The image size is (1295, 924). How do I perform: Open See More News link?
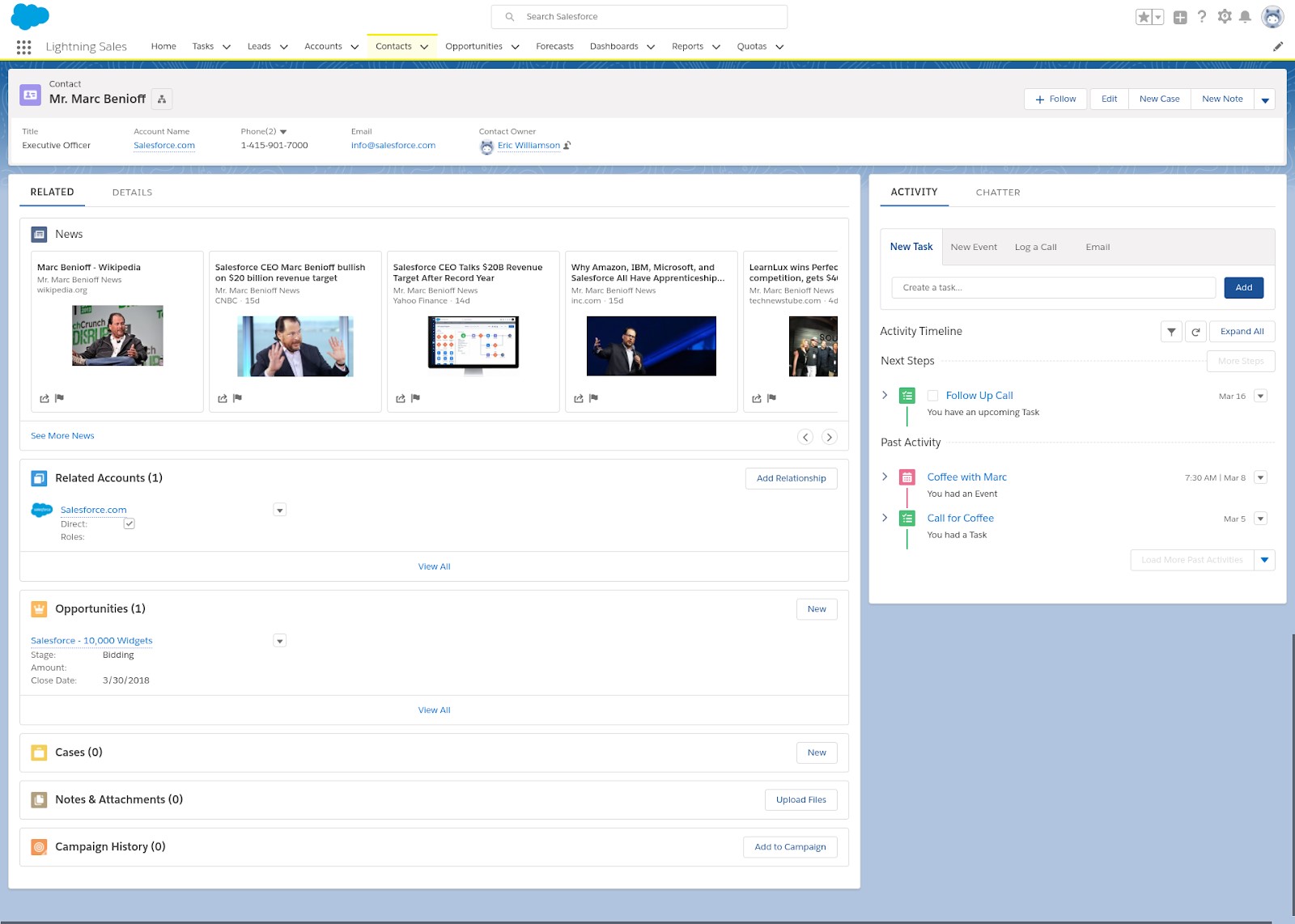[x=62, y=436]
